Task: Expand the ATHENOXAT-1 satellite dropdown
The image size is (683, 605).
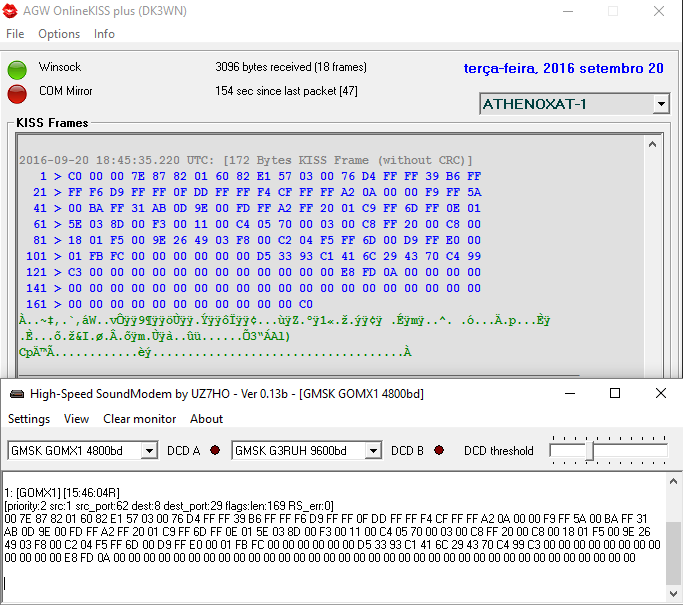Action: [x=661, y=104]
